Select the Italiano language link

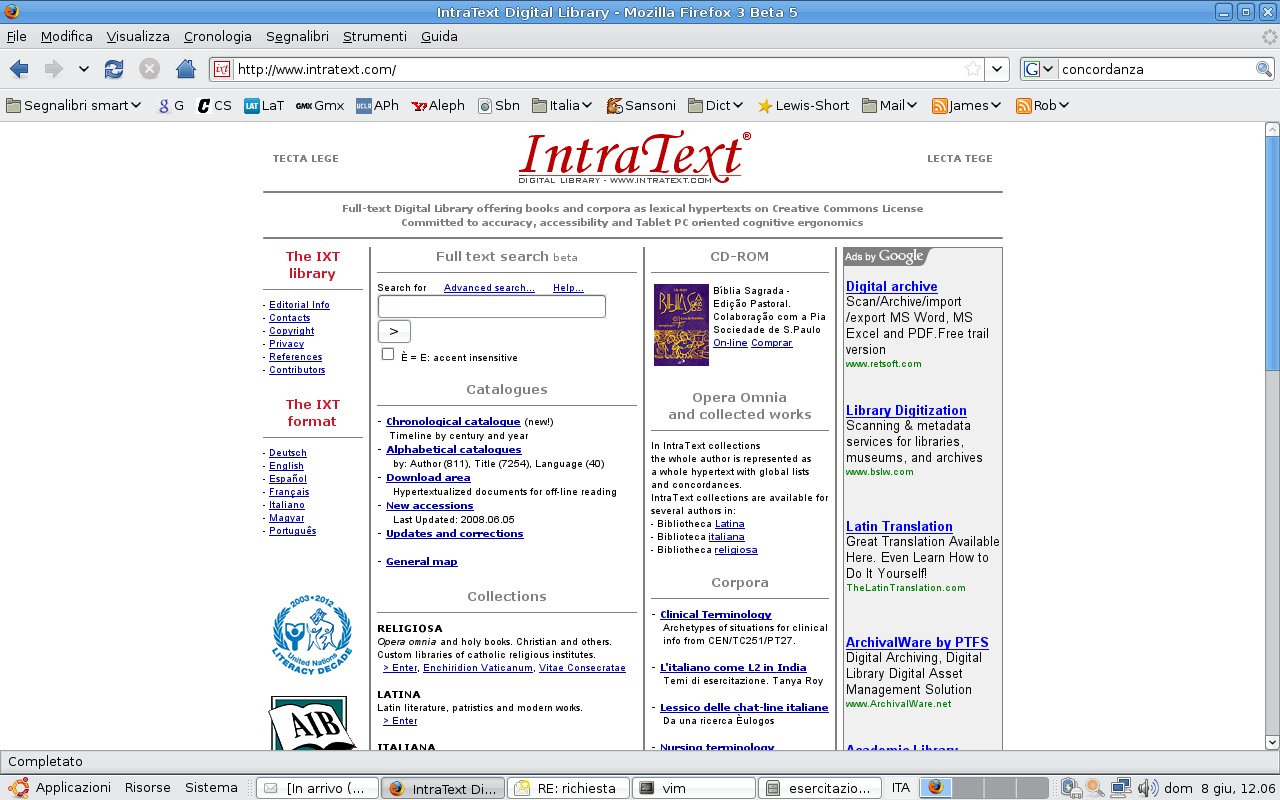coord(287,505)
